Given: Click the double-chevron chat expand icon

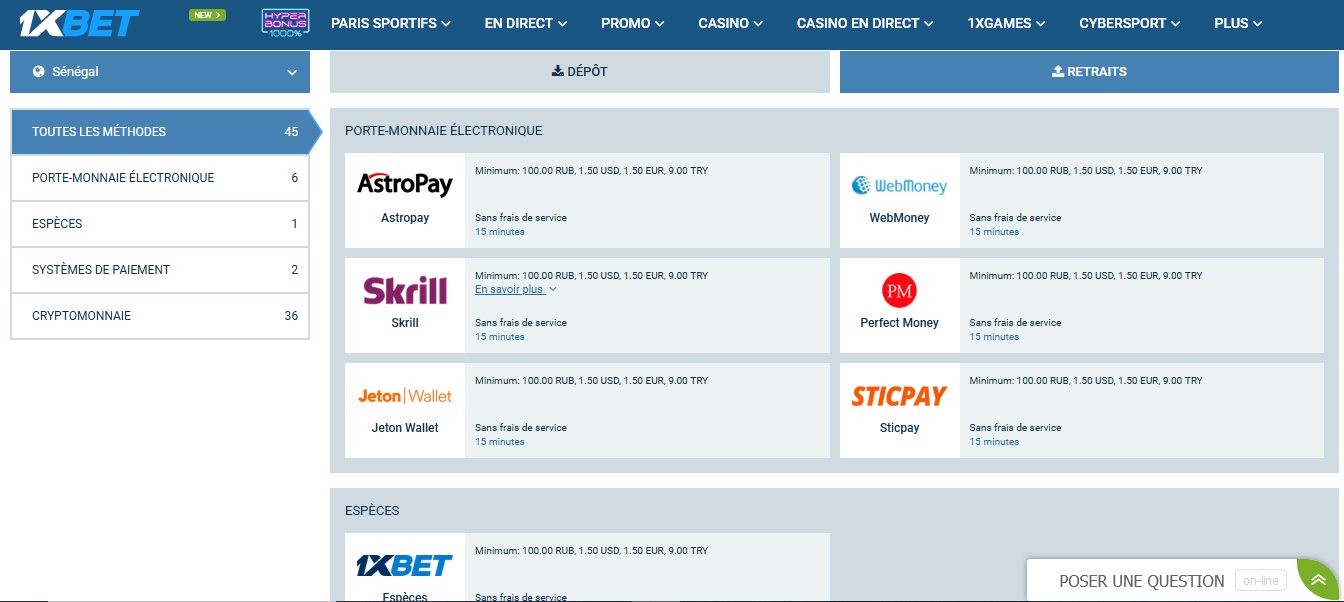Looking at the screenshot, I should (1319, 581).
